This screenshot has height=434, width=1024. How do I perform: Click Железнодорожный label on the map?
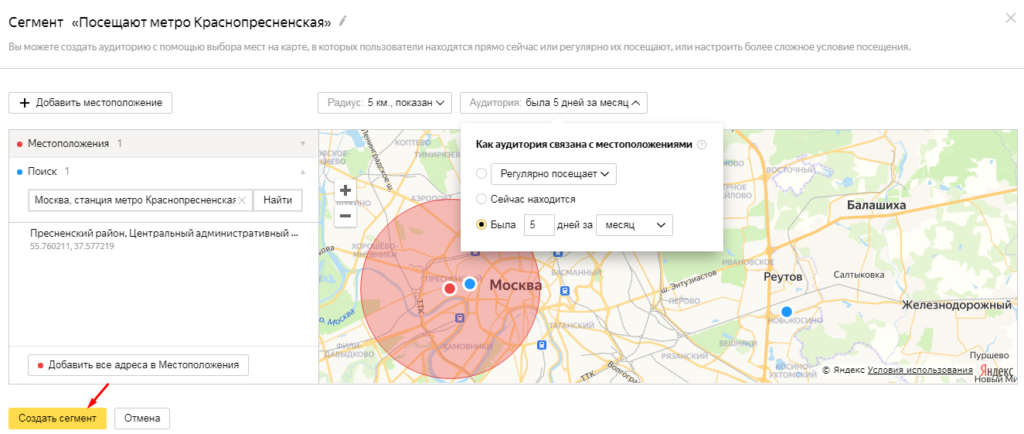click(957, 305)
